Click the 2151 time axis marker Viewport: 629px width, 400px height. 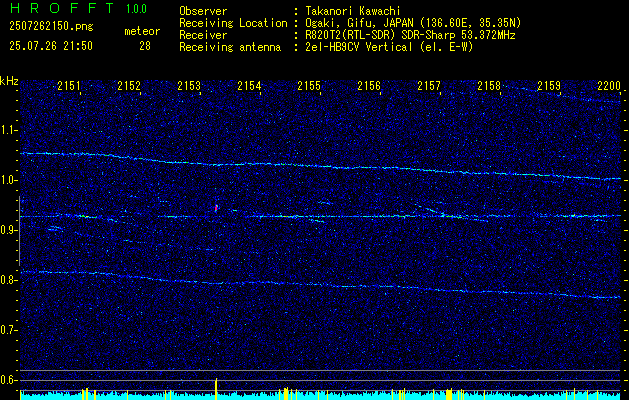pos(69,85)
